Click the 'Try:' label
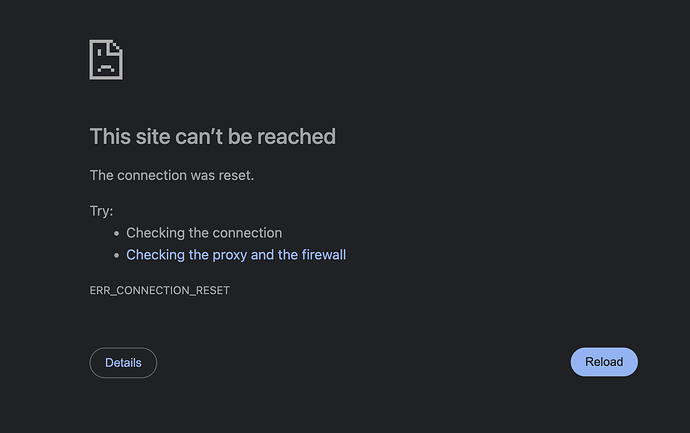The width and height of the screenshot is (690, 433). [x=101, y=211]
